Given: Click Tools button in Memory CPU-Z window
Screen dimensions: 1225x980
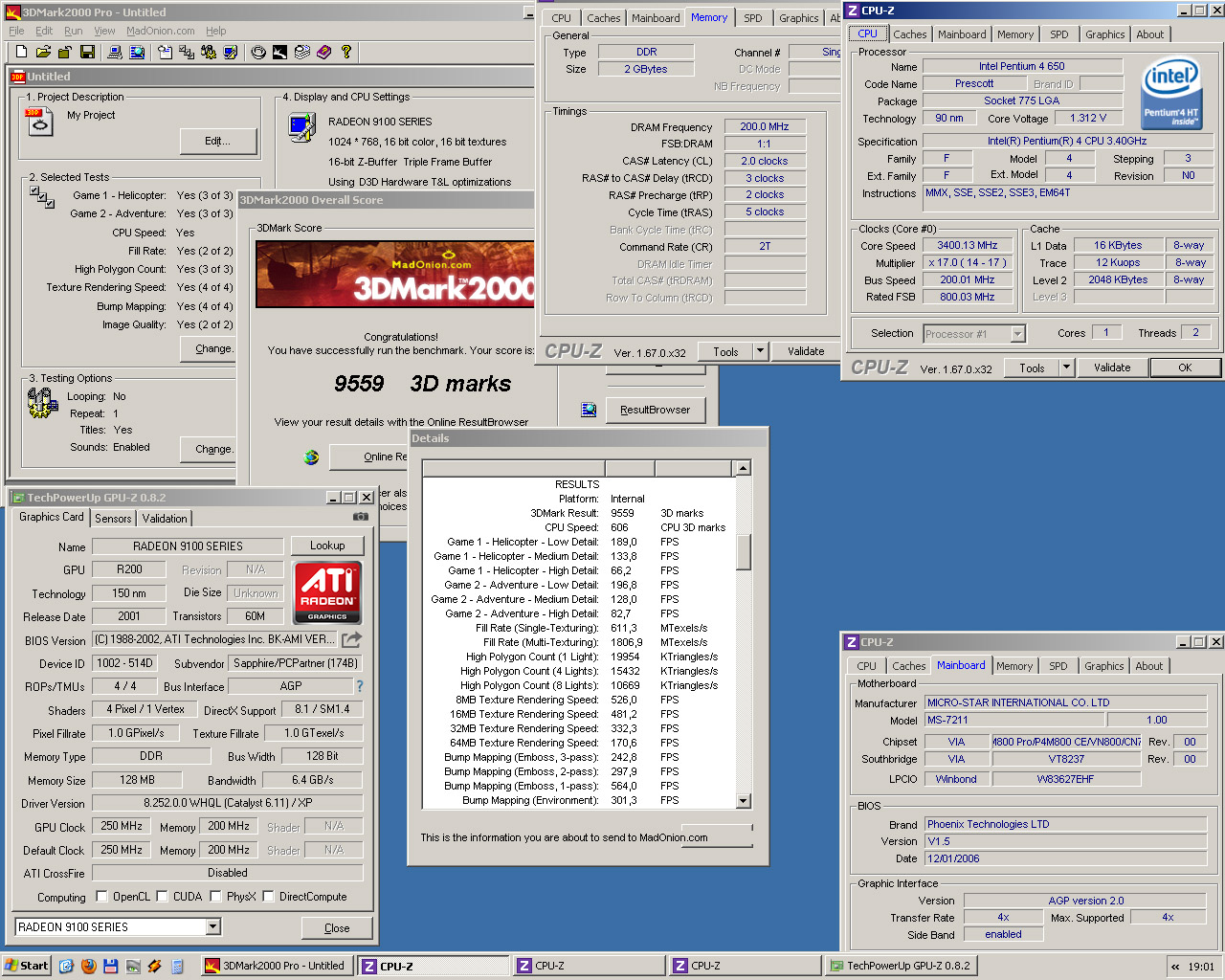Looking at the screenshot, I should coord(726,351).
